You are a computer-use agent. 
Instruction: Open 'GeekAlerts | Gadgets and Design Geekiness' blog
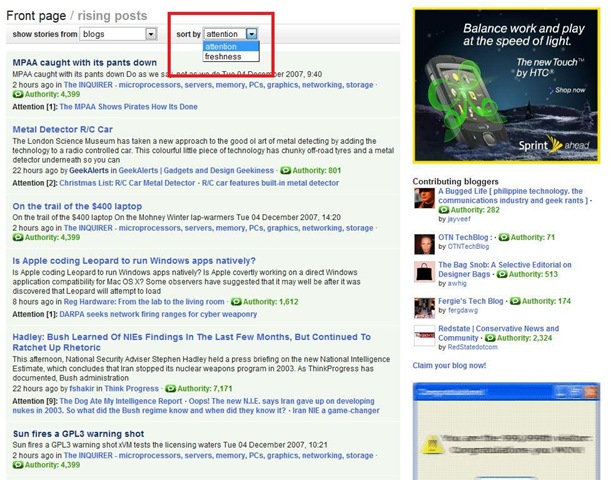tap(196, 170)
